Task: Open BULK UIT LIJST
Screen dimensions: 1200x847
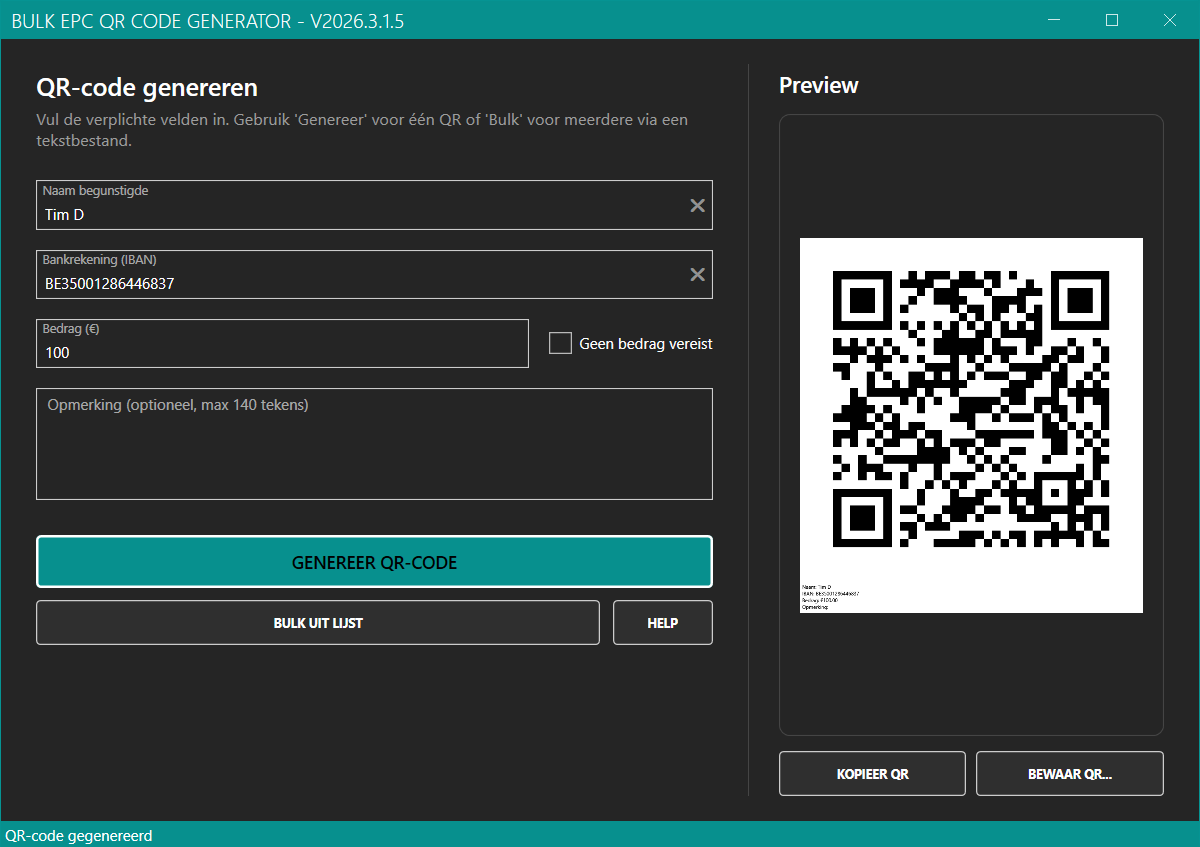Action: (x=318, y=623)
